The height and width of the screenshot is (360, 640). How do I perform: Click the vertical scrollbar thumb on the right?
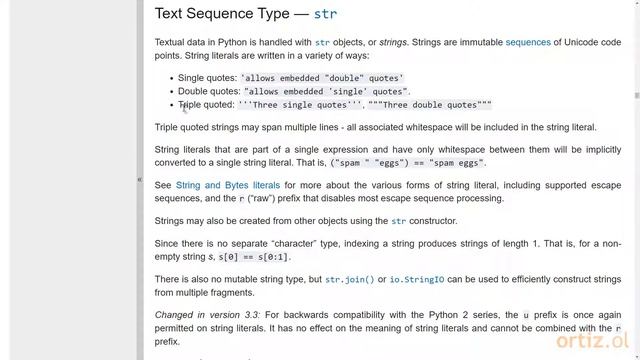637,96
